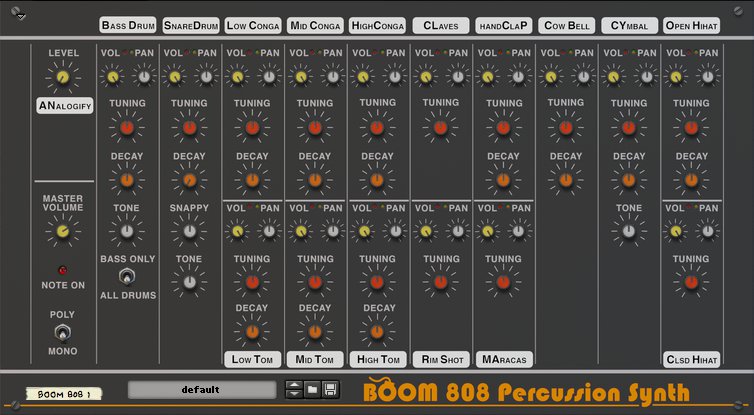Click the Maracas pad button
Image resolution: width=754 pixels, height=415 pixels.
coord(504,359)
